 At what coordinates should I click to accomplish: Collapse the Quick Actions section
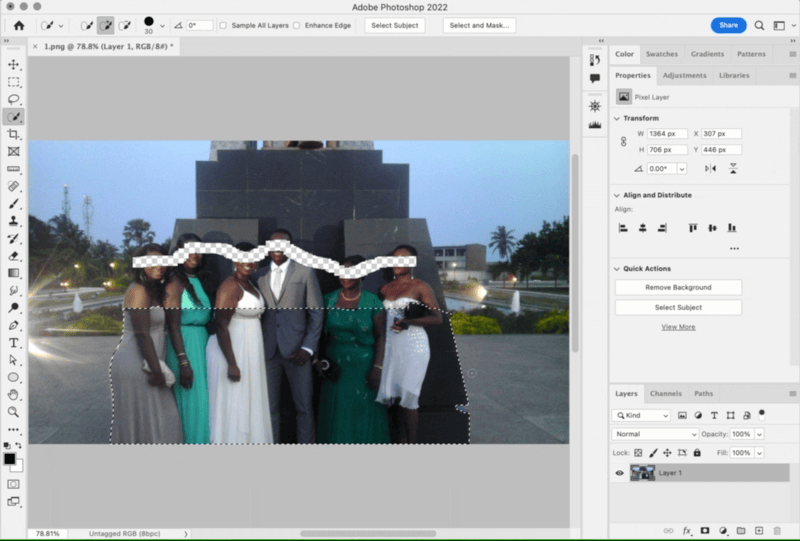tap(617, 269)
